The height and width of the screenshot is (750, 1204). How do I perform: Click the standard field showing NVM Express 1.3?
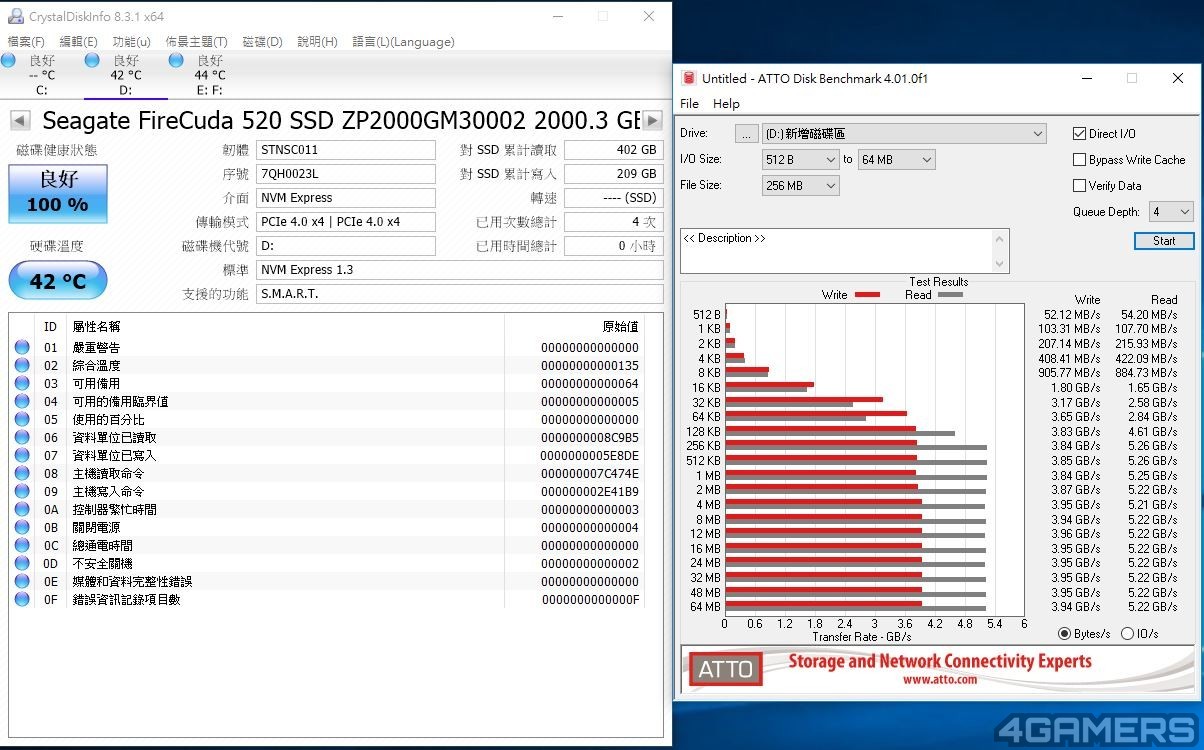(459, 270)
